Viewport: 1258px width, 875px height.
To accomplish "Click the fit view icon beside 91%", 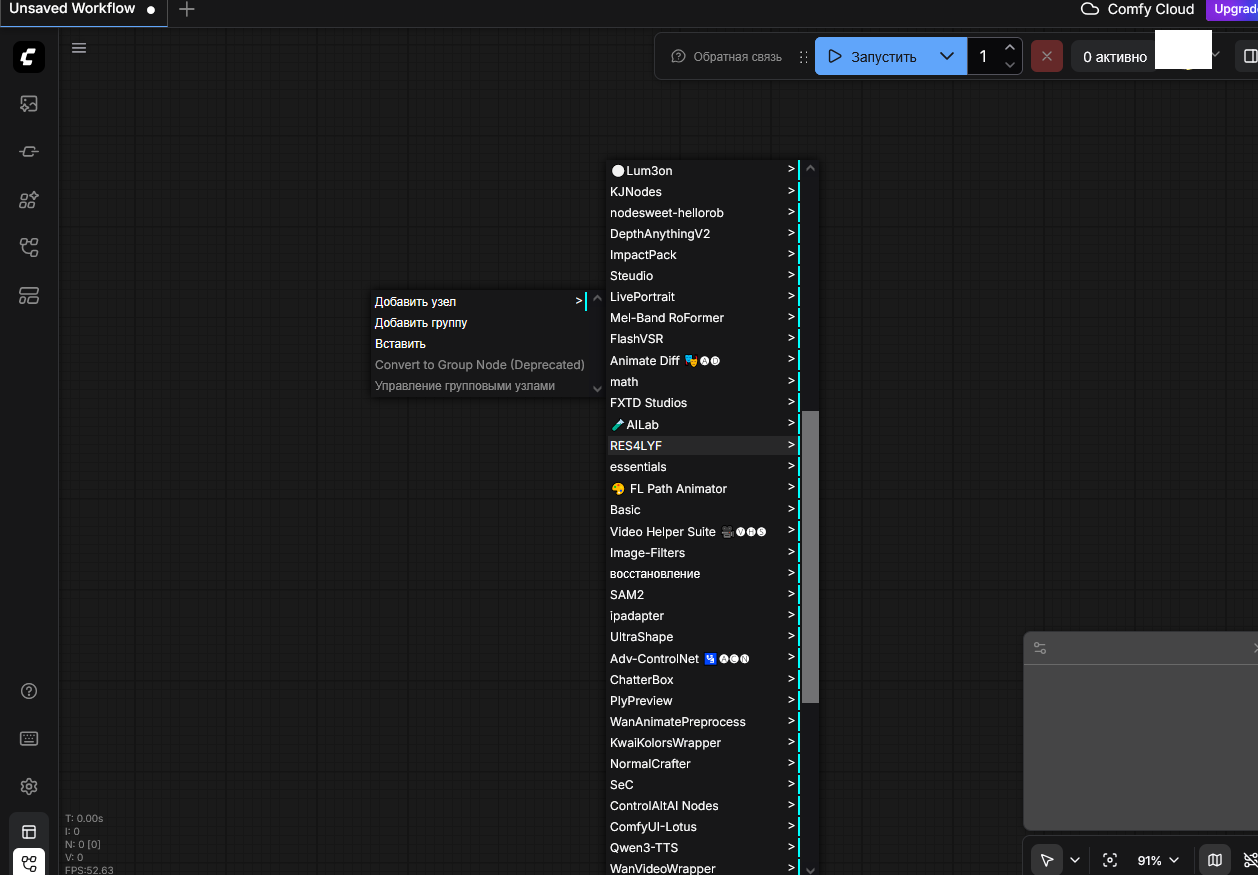I will (1109, 860).
